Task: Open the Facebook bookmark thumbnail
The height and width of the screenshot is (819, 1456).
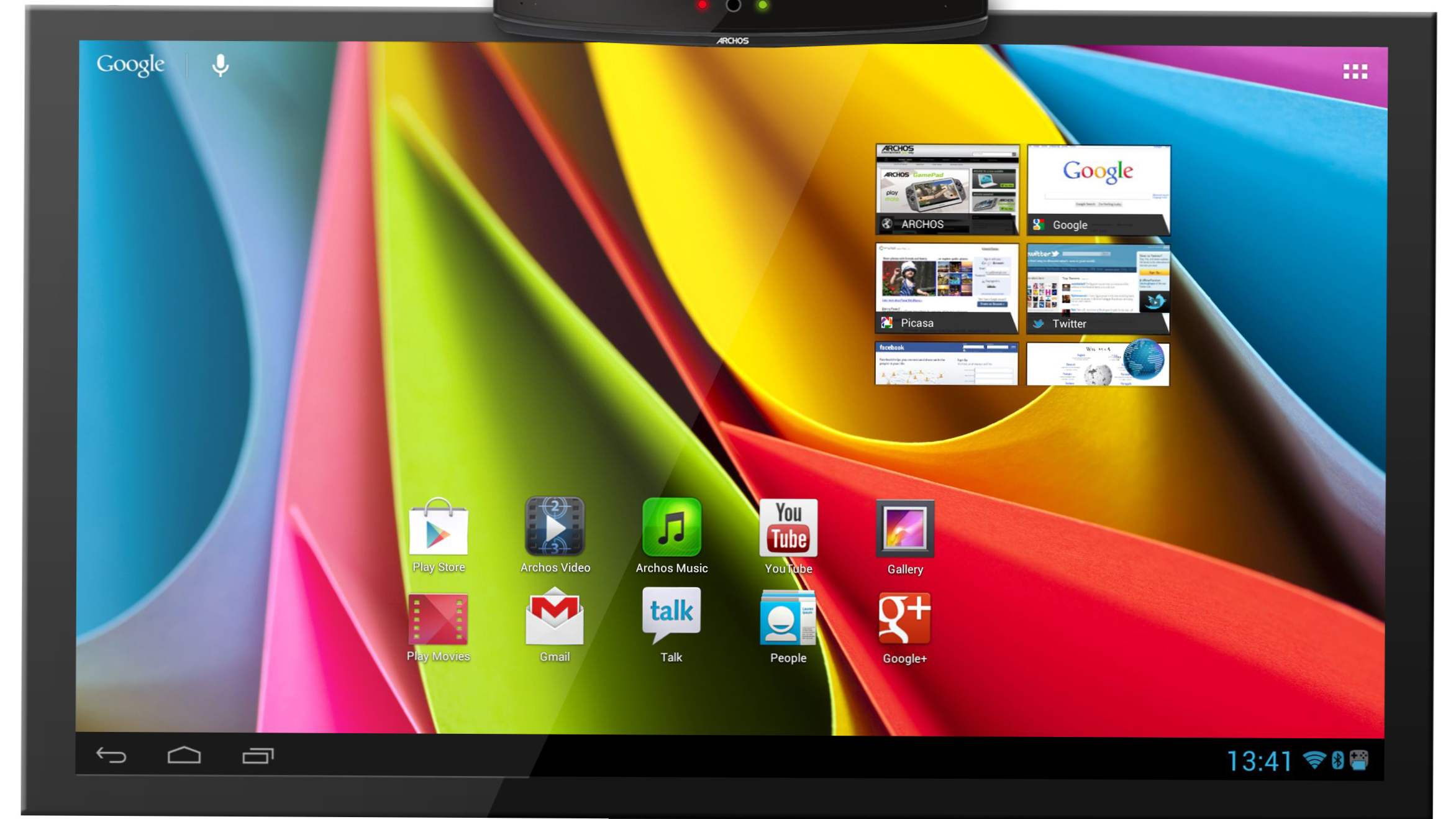Action: 947,363
